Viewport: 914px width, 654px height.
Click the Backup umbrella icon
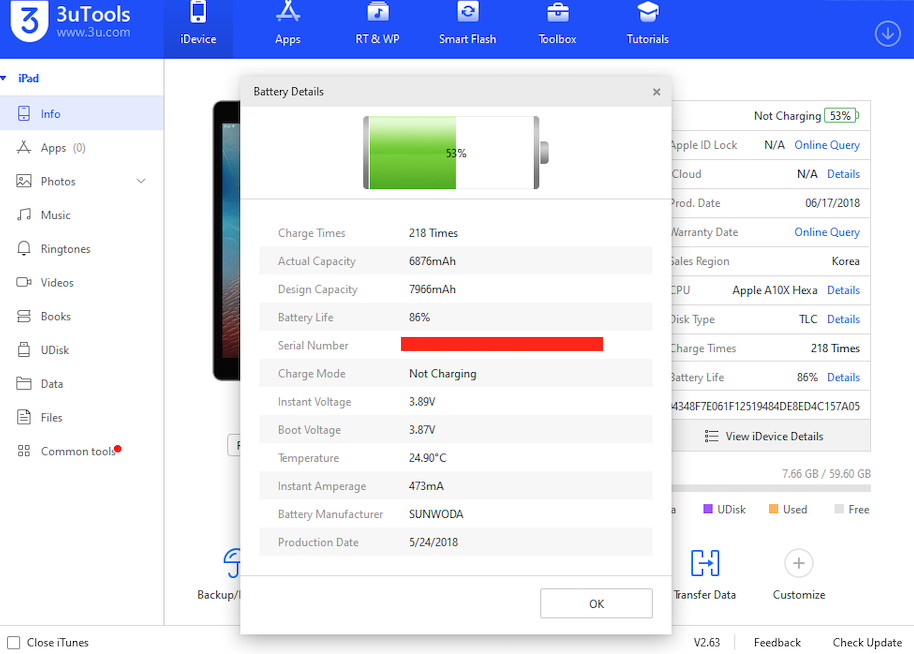(x=232, y=563)
